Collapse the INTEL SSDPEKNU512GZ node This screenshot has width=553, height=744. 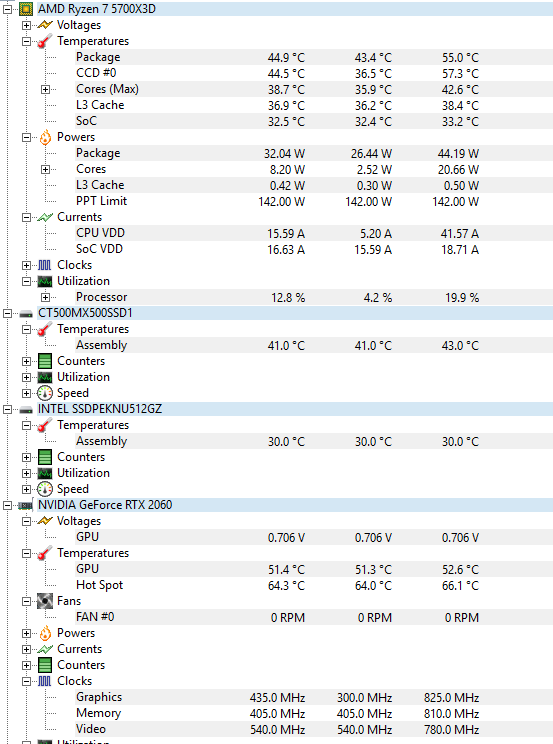(8, 409)
